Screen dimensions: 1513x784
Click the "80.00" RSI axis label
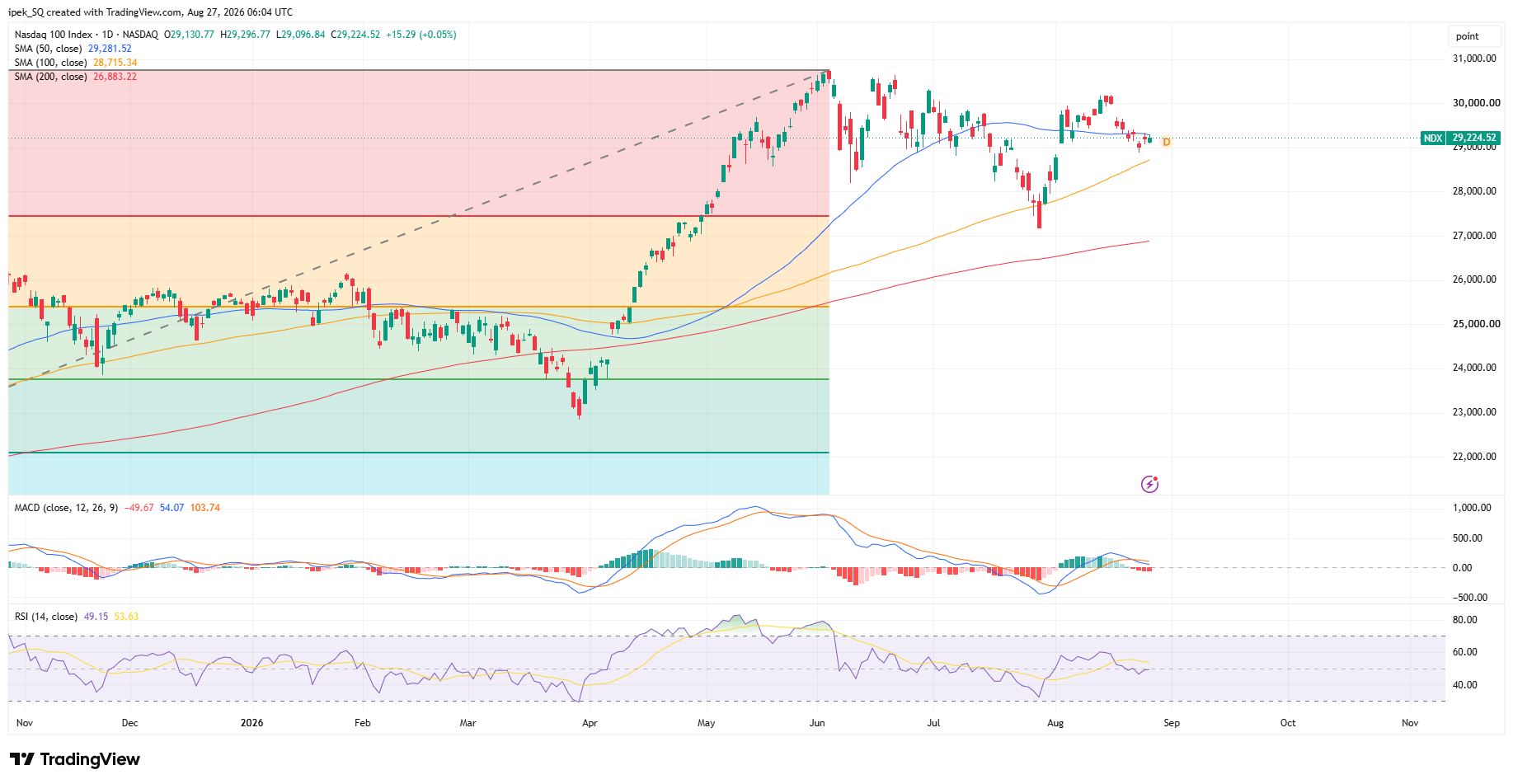tap(1465, 620)
